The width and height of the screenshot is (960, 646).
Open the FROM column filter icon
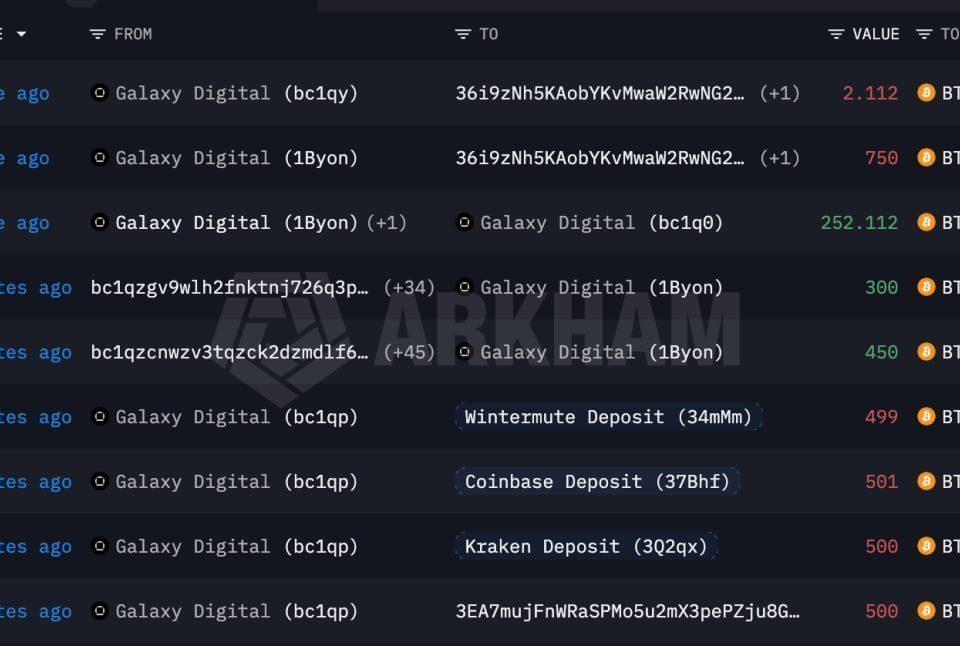click(x=97, y=34)
